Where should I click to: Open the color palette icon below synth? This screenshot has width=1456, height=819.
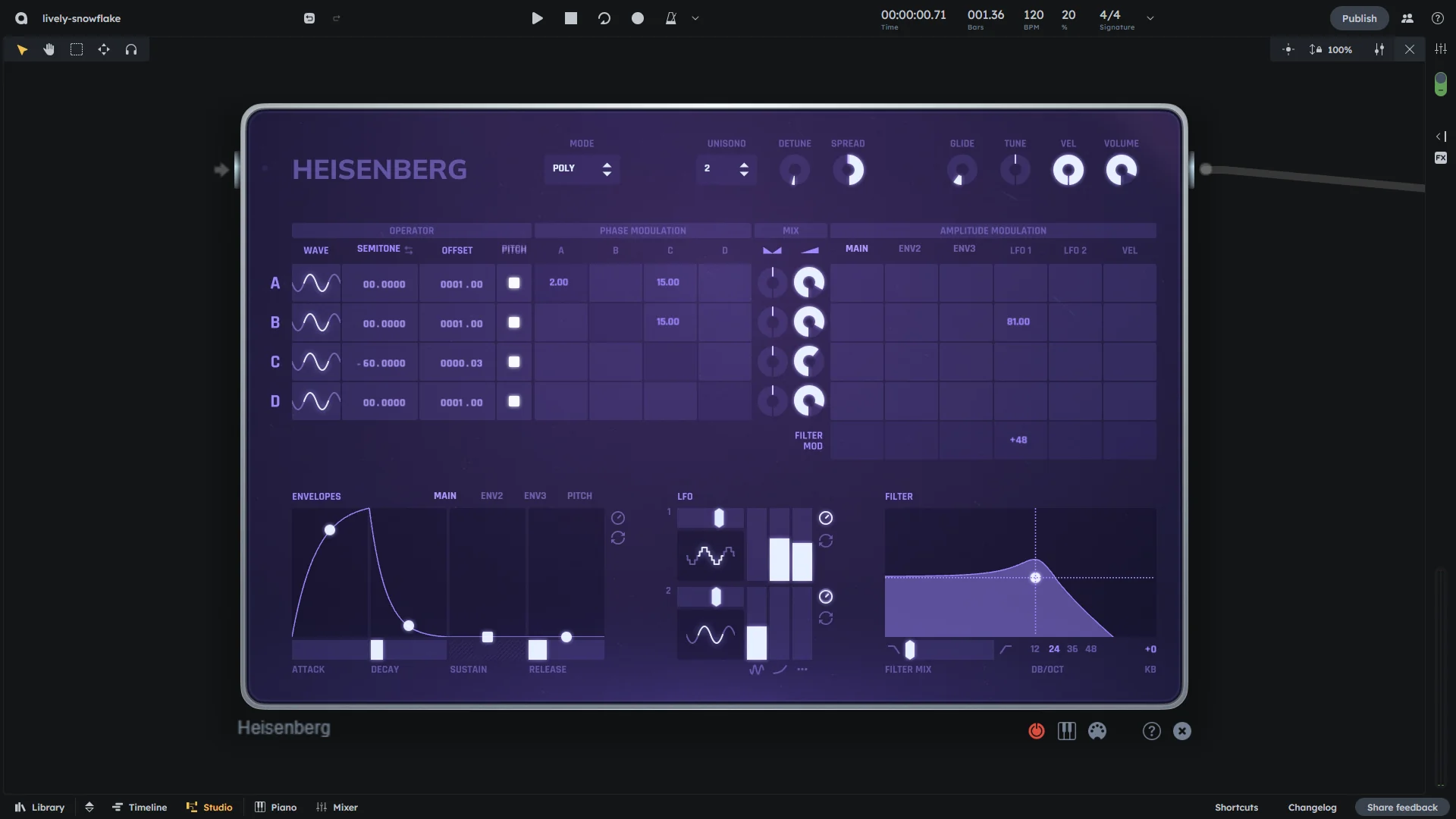[x=1097, y=731]
